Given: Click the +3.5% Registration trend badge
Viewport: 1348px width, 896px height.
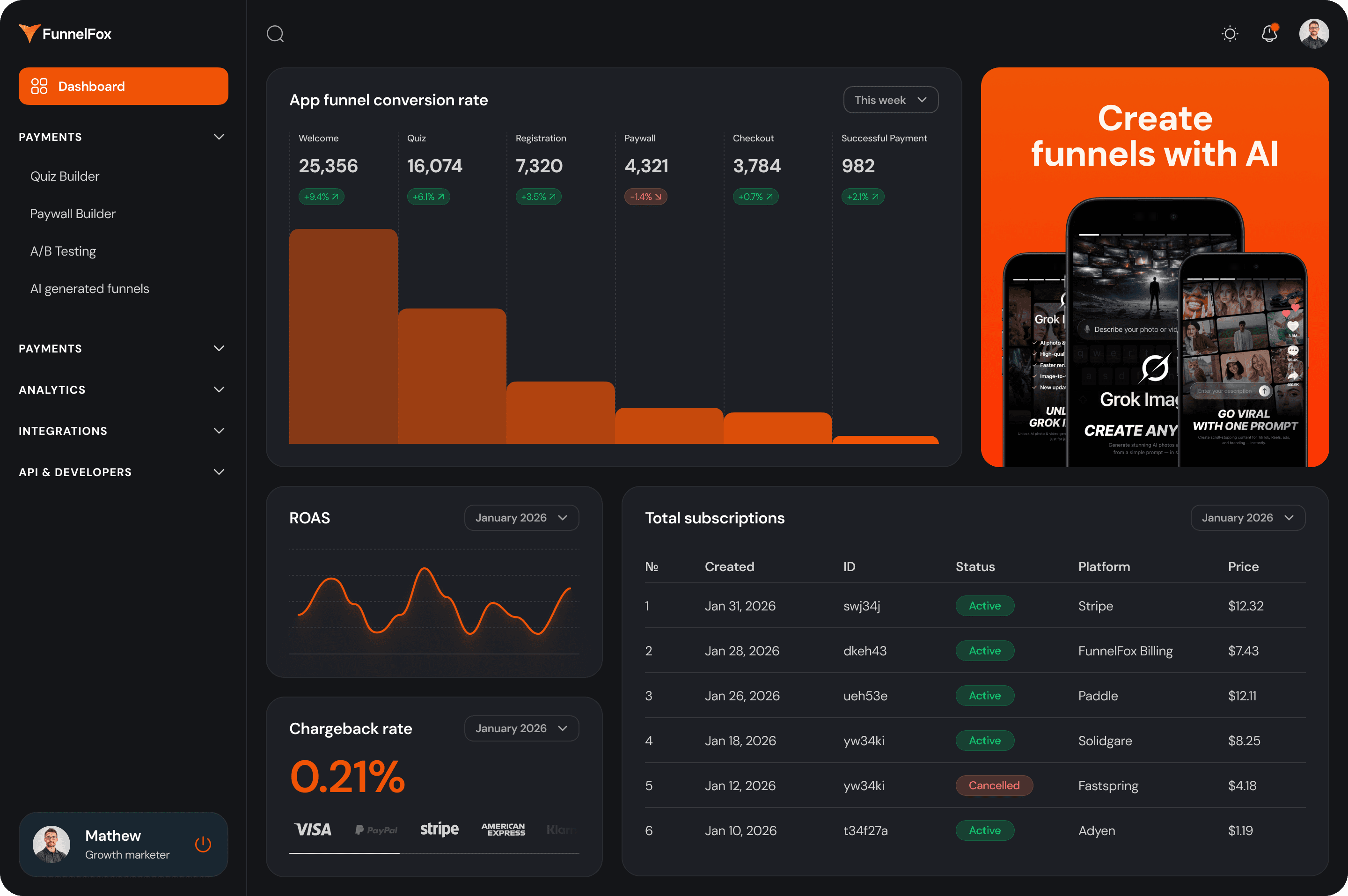Looking at the screenshot, I should pos(538,197).
